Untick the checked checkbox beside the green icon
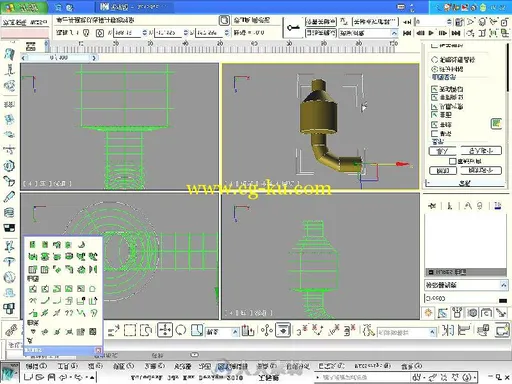The image size is (512, 384). point(434,125)
